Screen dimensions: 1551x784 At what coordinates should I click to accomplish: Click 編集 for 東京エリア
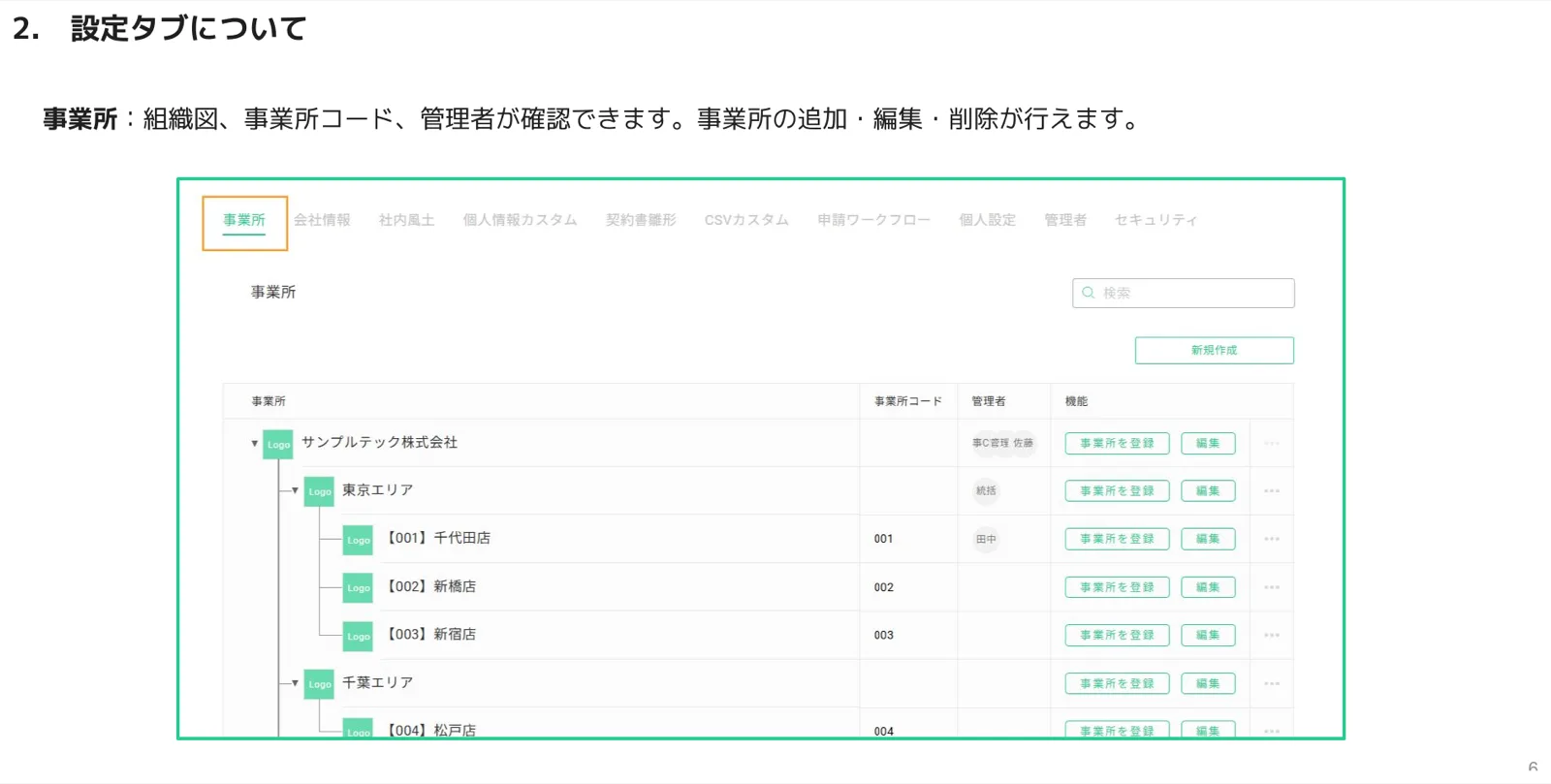1208,490
